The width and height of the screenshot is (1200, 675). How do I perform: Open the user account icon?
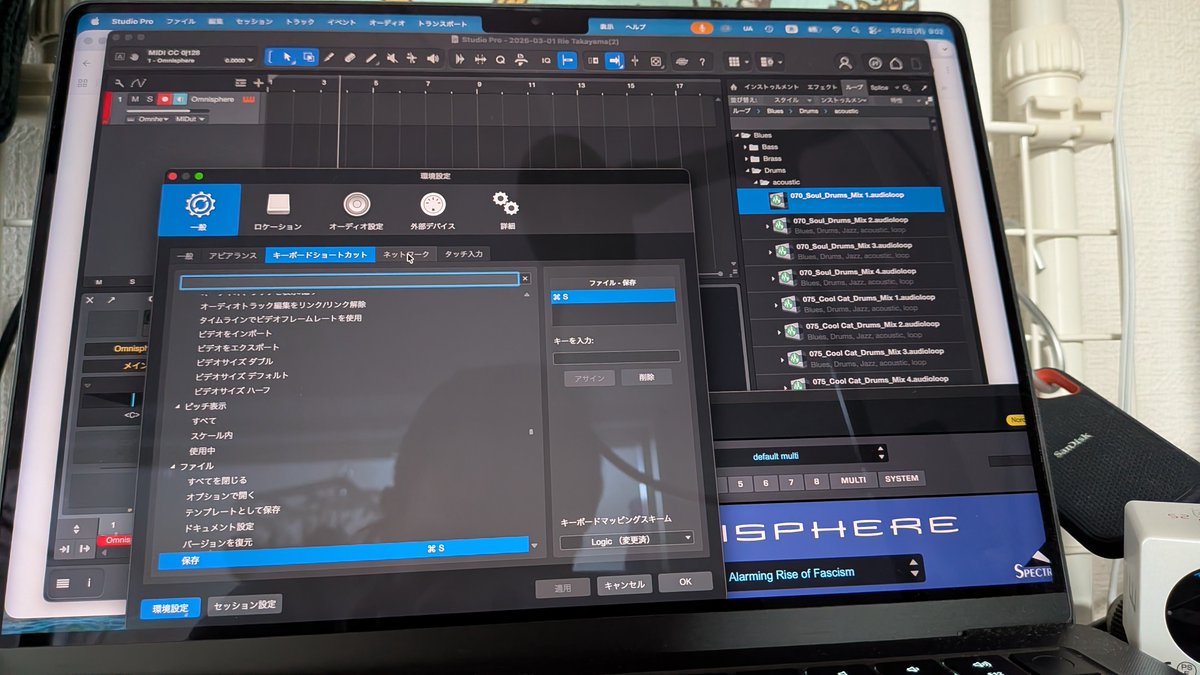click(x=845, y=63)
